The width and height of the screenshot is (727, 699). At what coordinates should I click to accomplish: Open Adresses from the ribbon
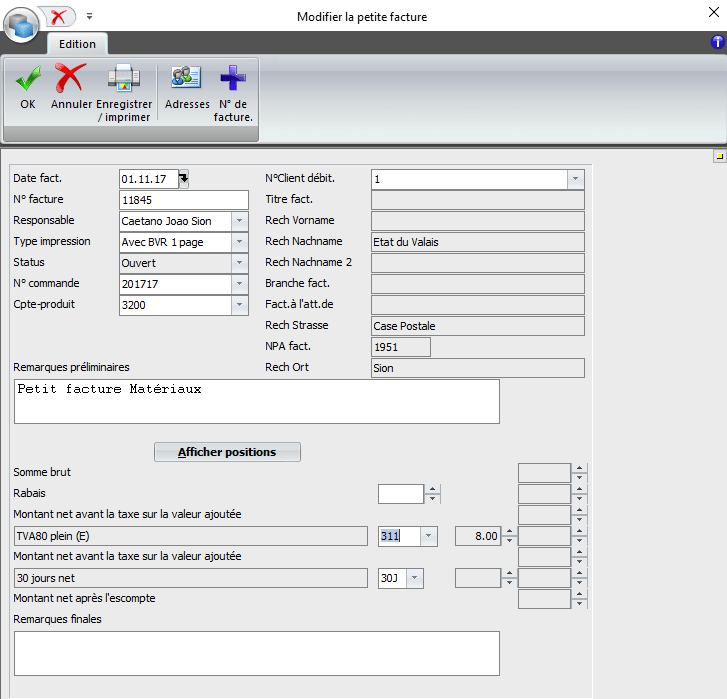pos(186,88)
